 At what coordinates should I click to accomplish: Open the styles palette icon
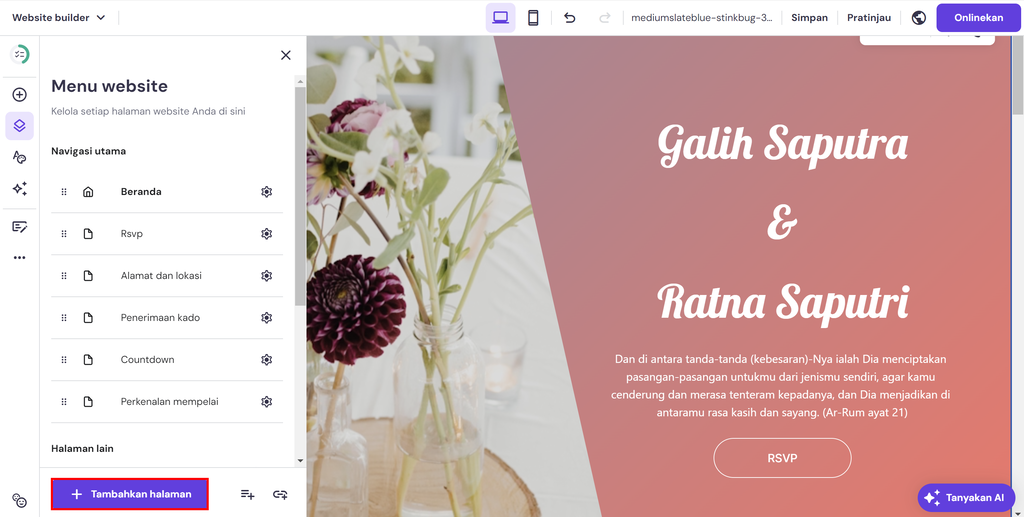(x=20, y=157)
